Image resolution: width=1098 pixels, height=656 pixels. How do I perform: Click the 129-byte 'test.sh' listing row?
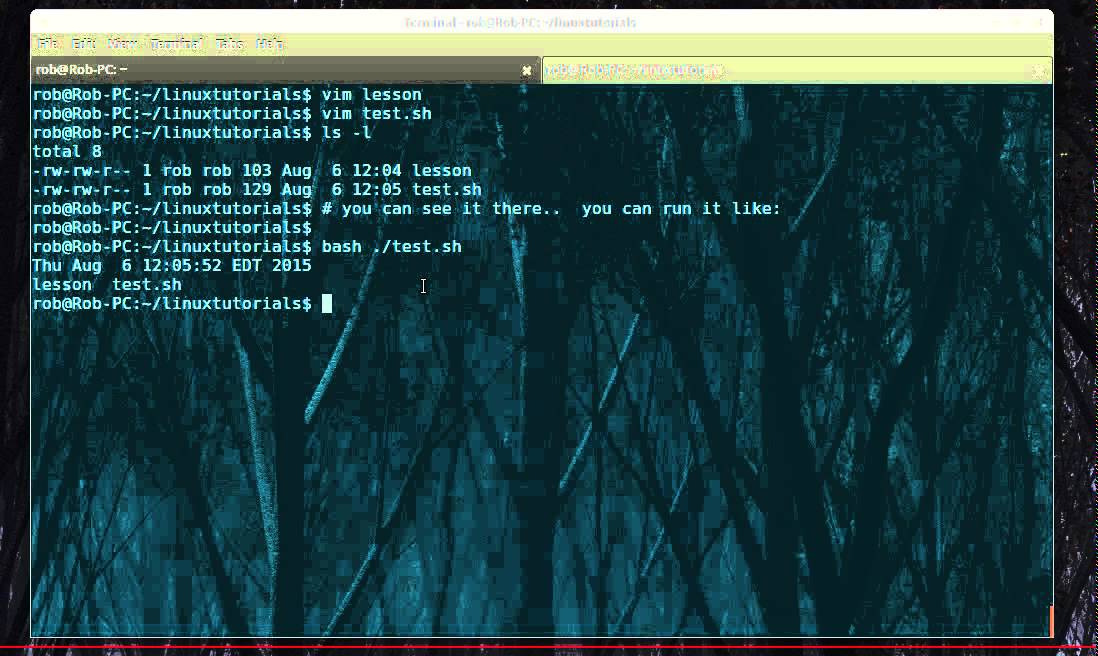[257, 189]
